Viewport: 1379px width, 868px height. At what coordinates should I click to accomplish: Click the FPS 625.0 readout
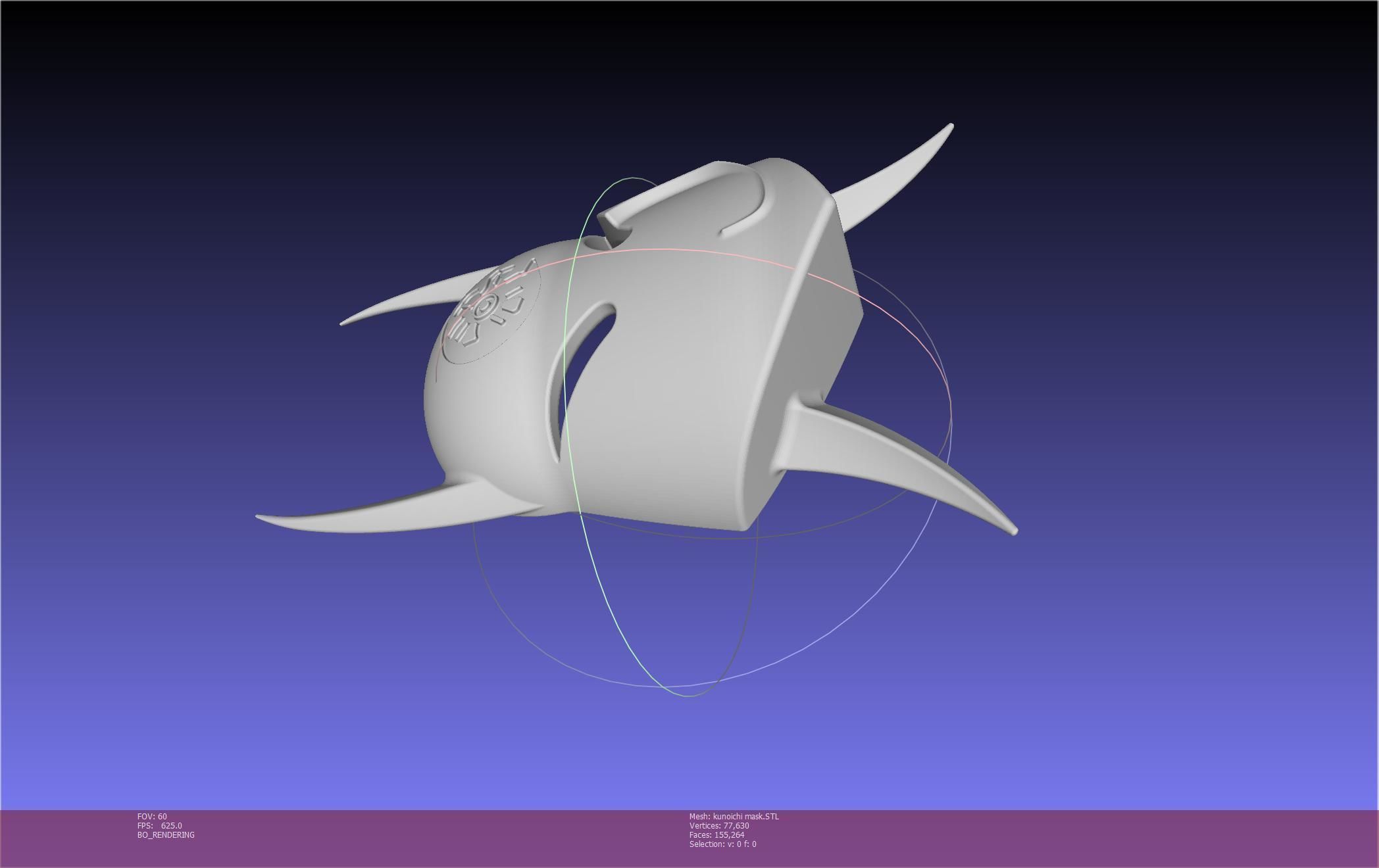[159, 826]
